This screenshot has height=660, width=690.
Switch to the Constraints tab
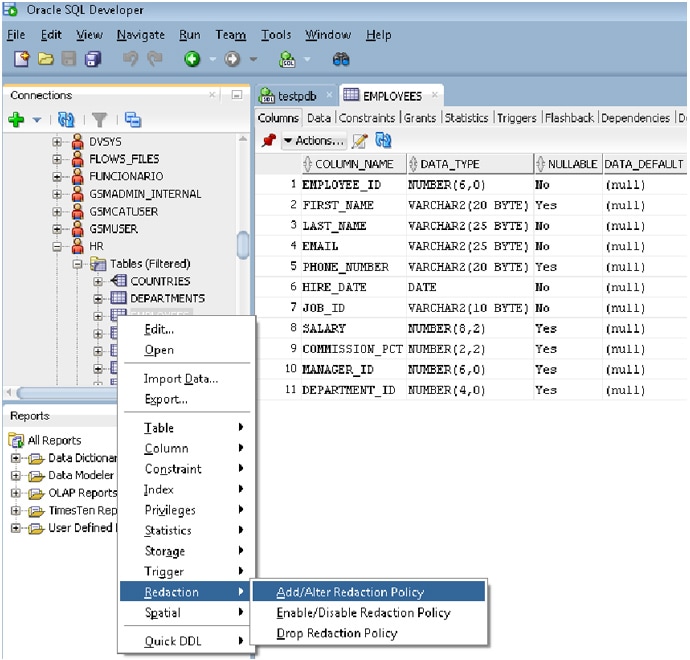click(x=366, y=118)
